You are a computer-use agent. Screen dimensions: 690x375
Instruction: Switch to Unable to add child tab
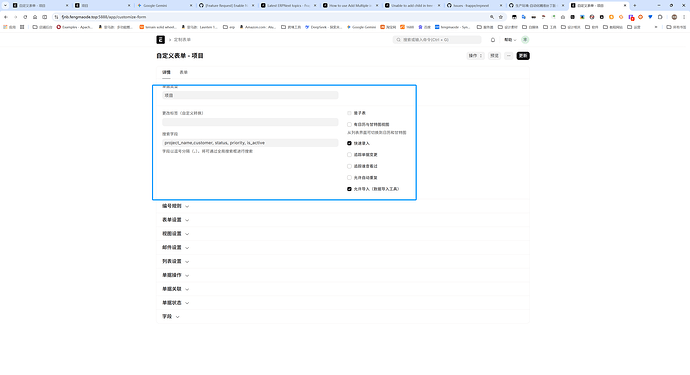(x=411, y=5)
